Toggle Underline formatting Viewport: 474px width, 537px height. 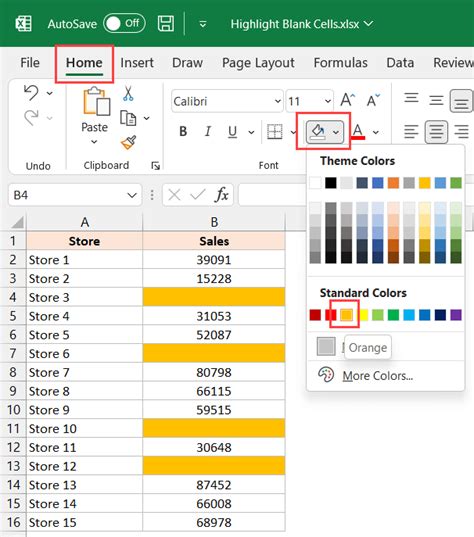(232, 132)
